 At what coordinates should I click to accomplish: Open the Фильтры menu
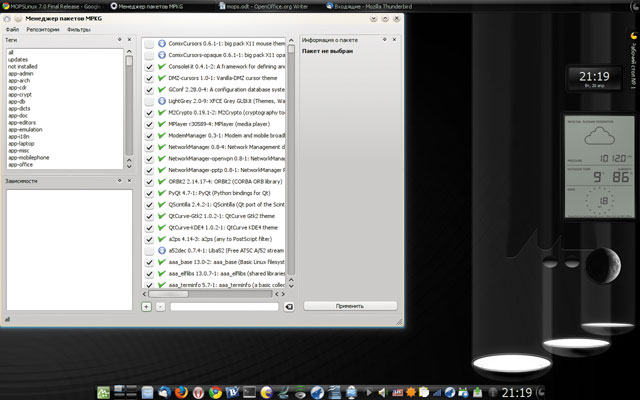78,29
